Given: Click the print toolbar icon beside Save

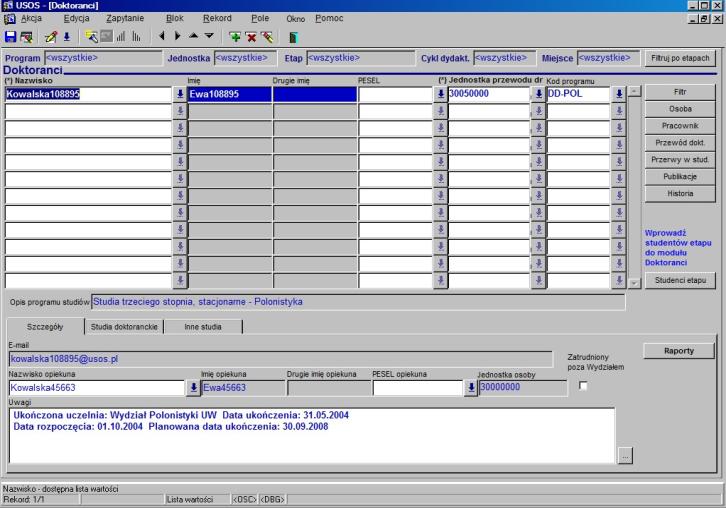Looking at the screenshot, I should point(26,37).
